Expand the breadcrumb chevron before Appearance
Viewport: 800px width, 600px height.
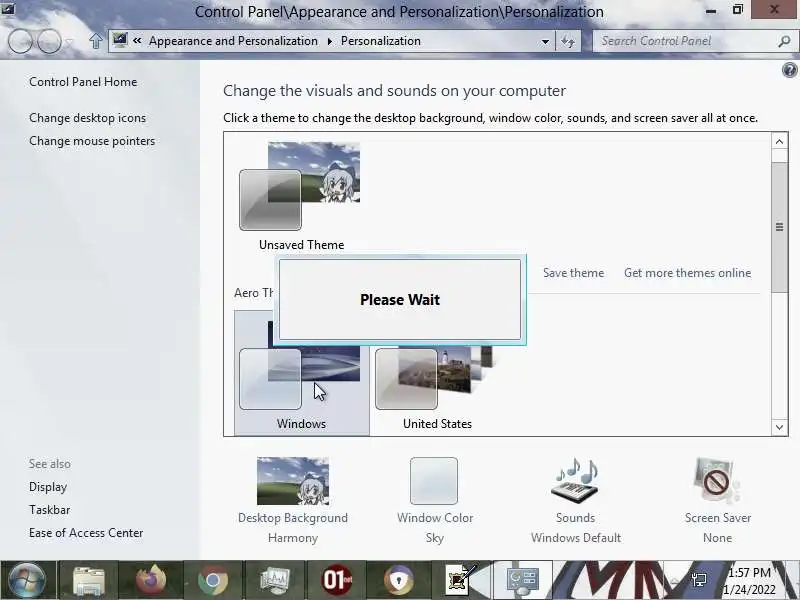tap(137, 41)
